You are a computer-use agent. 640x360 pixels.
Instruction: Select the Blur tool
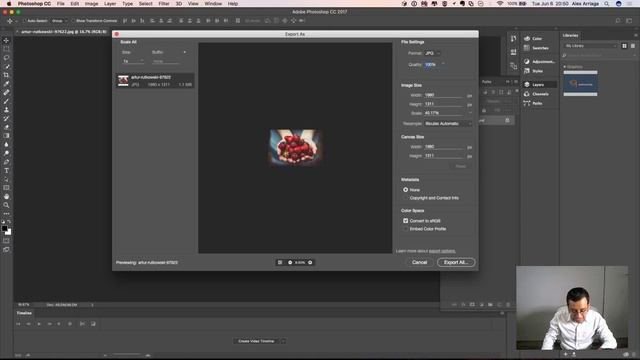tap(6, 144)
